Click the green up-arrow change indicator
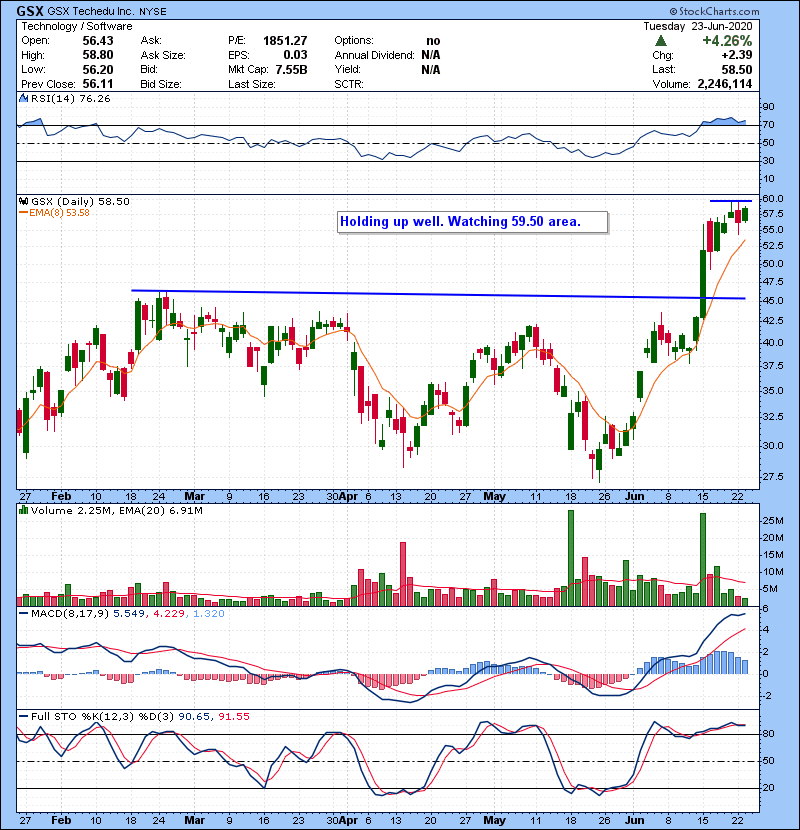Screen dimensions: 800x830 tap(660, 41)
